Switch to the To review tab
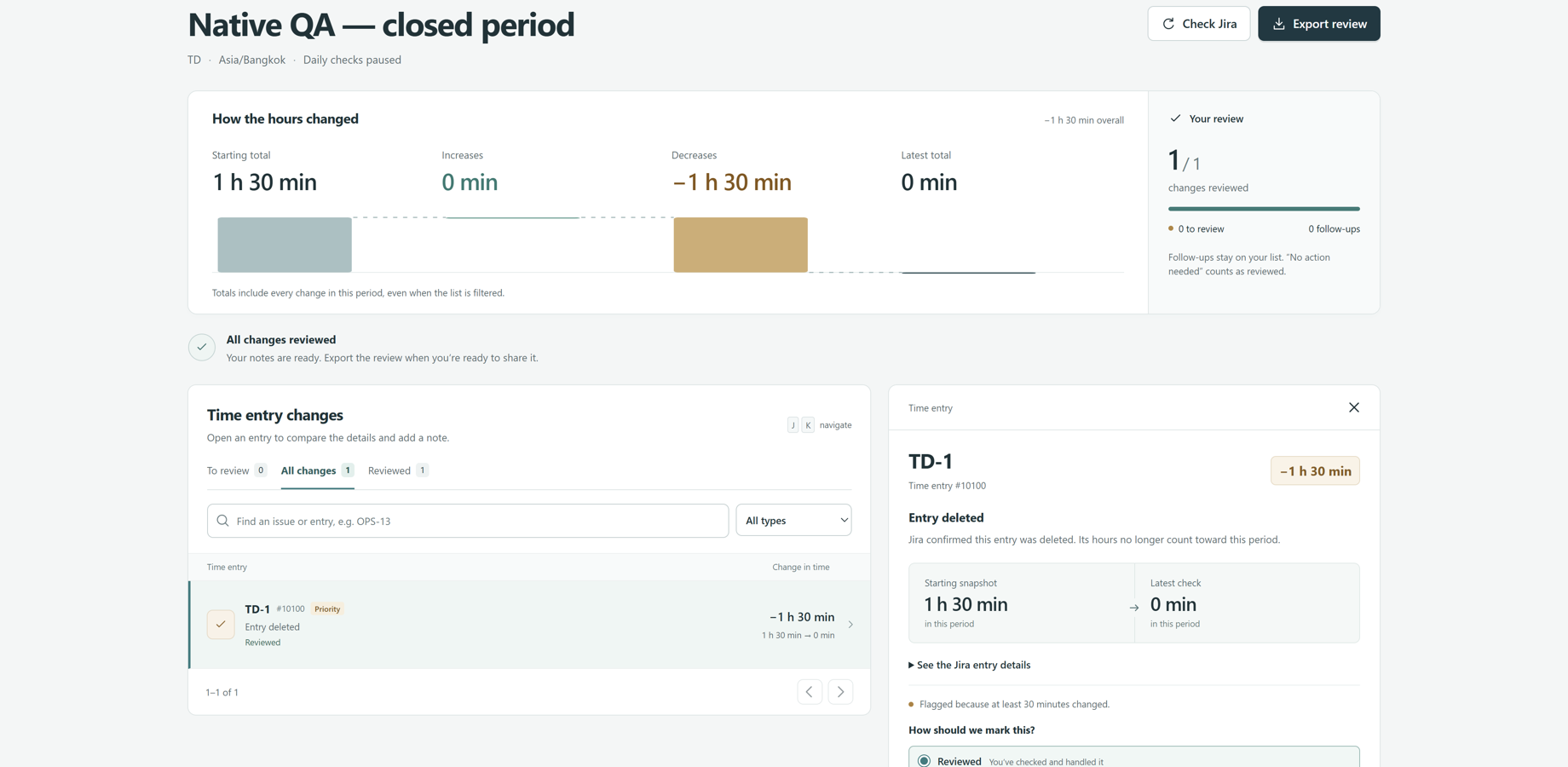 click(237, 470)
